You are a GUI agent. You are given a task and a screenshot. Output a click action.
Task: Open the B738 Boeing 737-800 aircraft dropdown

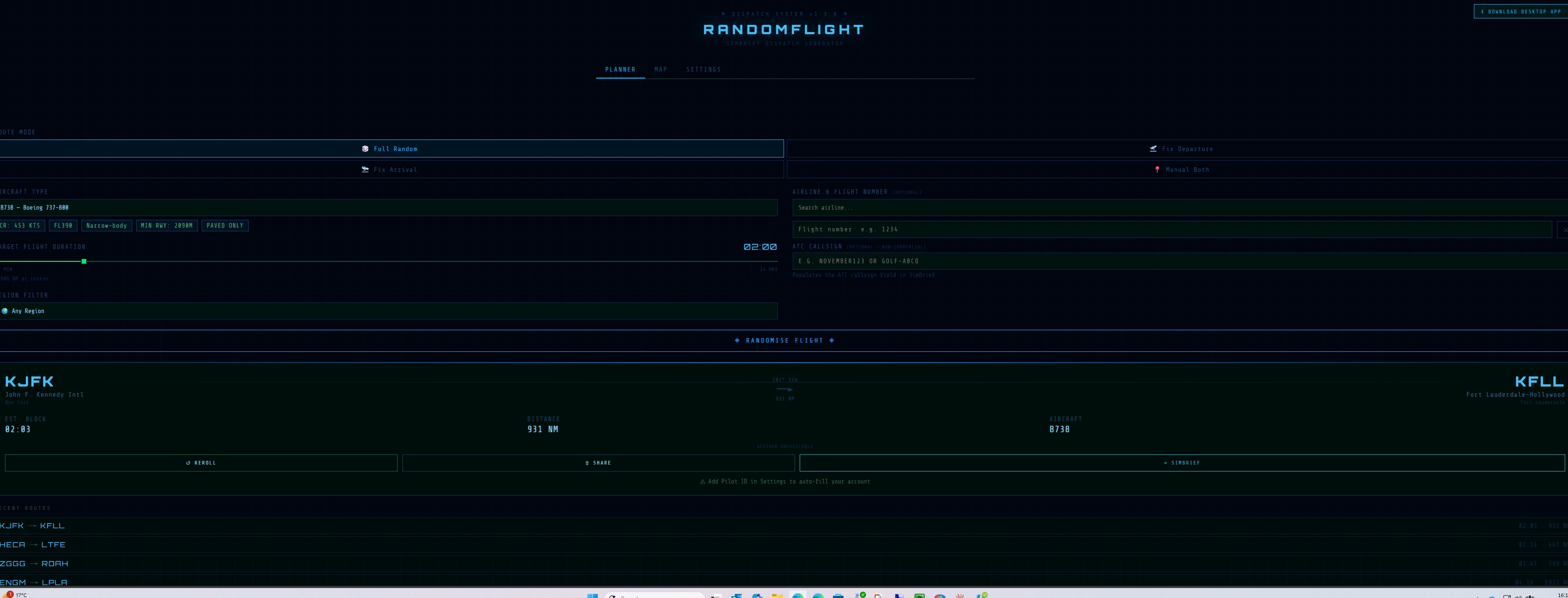[x=389, y=208]
